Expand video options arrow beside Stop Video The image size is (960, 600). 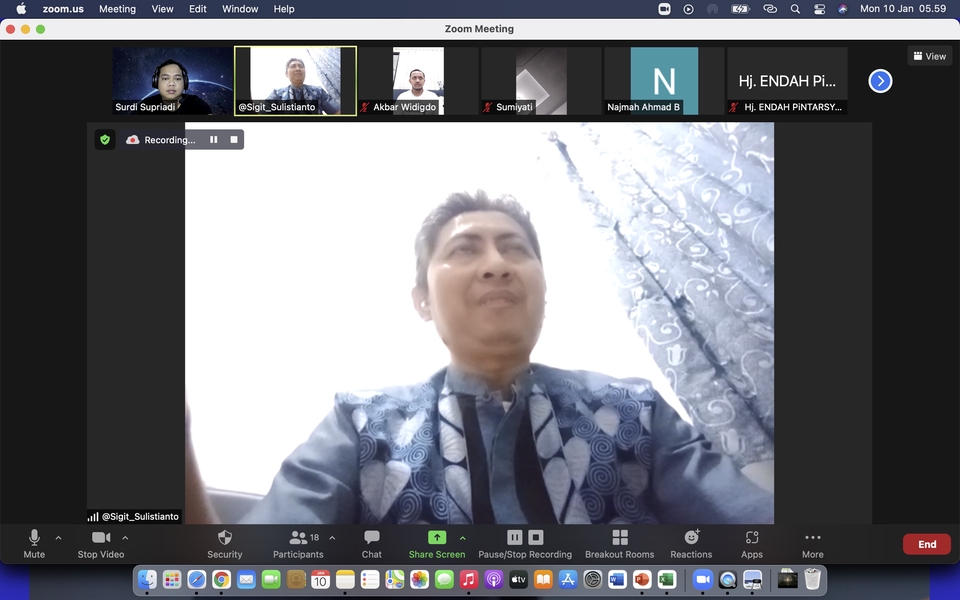tap(125, 538)
